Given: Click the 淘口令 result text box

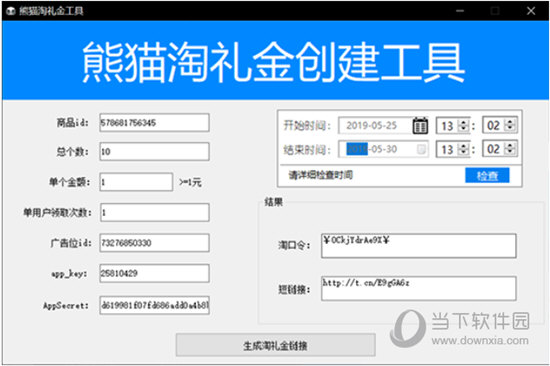Looking at the screenshot, I should click(418, 246).
